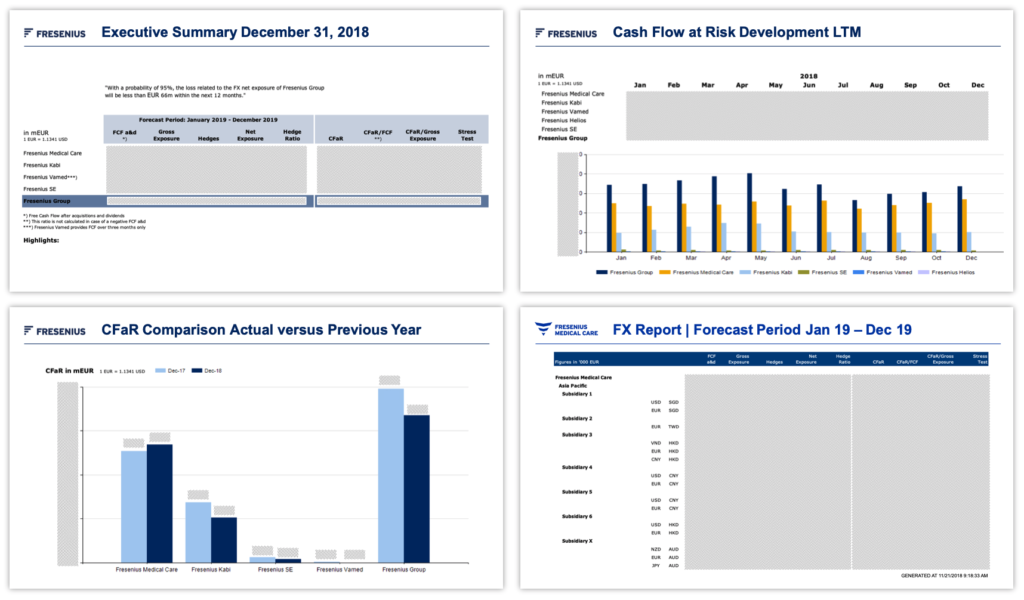Open the Cash Flow at Risk Development LTM title
Viewport: 1024px width, 600px height.
736,32
